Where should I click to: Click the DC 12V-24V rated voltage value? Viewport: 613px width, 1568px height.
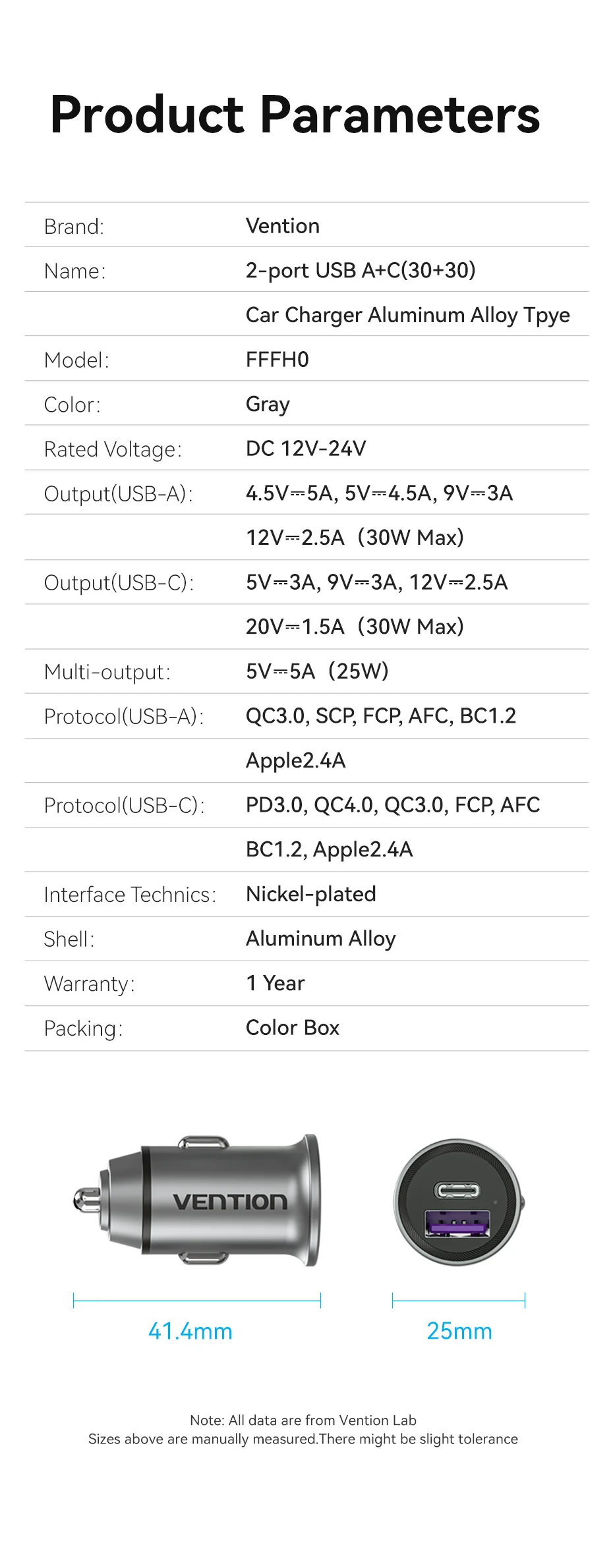pyautogui.click(x=306, y=449)
